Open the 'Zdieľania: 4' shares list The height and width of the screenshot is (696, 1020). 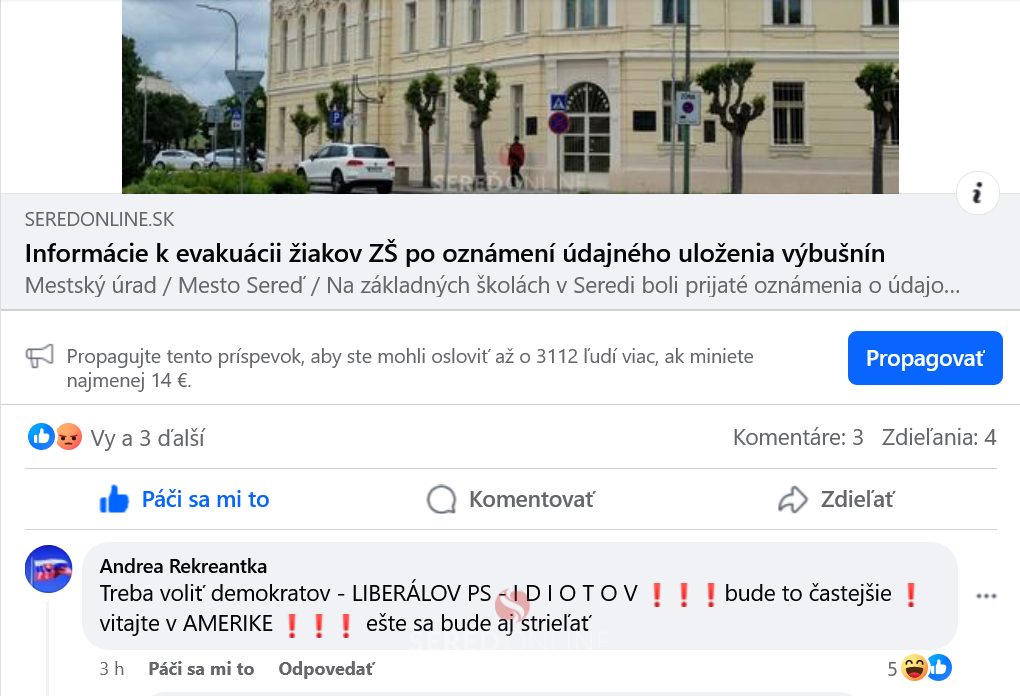click(939, 437)
